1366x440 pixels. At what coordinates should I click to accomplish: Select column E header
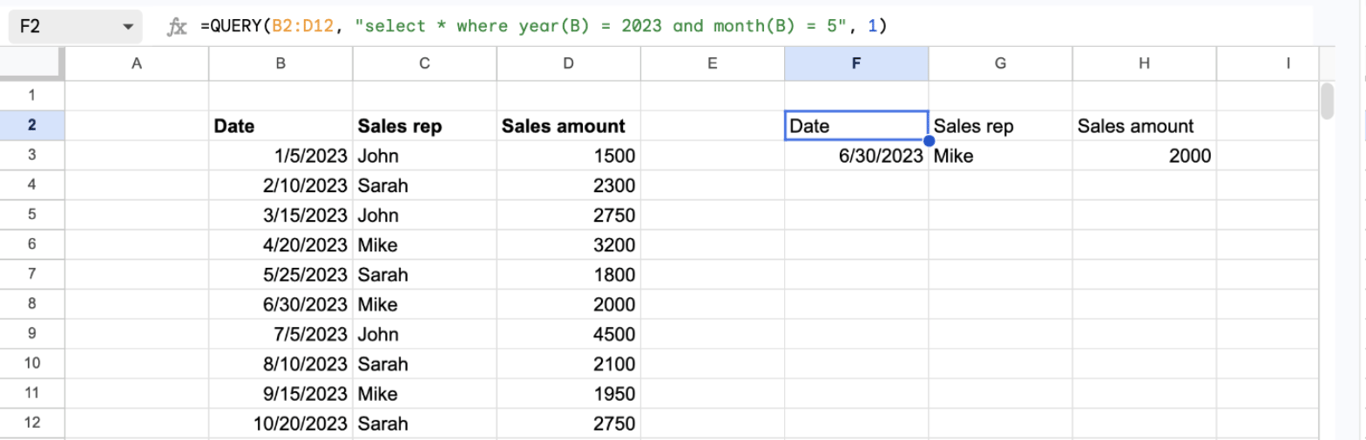[713, 63]
